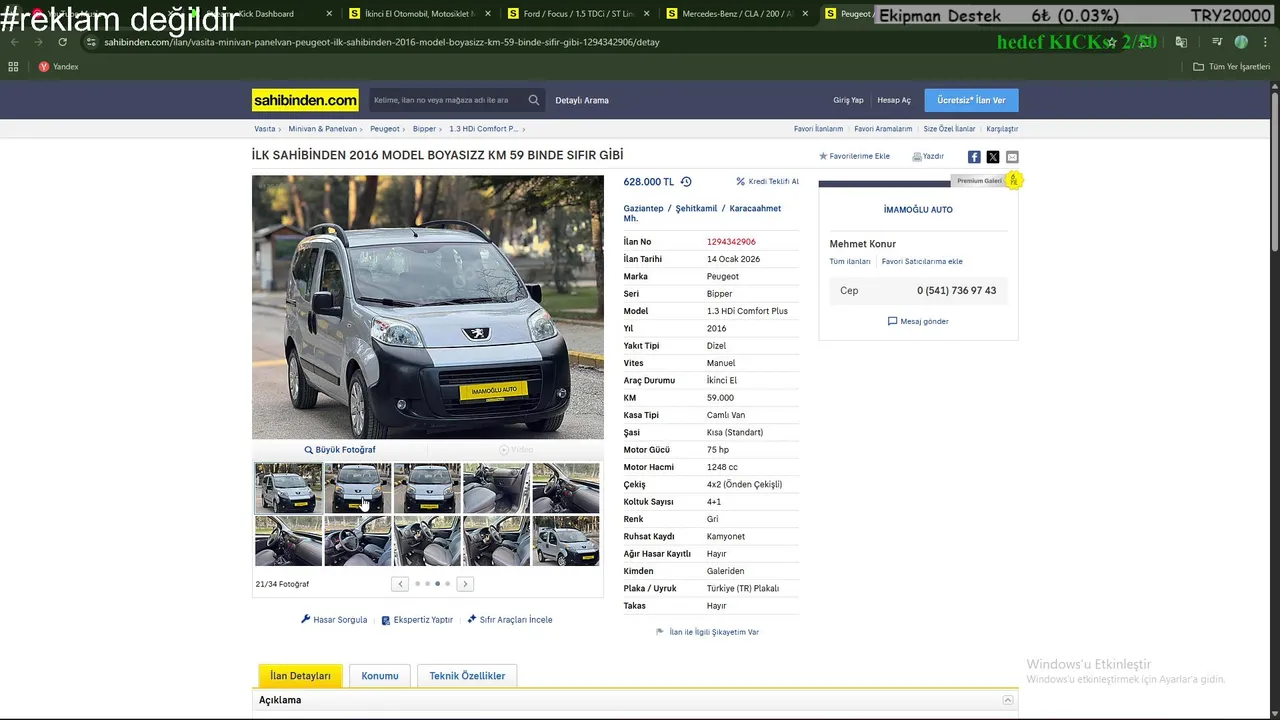
Task: Click Favori Satıcılarıma ekle
Action: tap(922, 261)
